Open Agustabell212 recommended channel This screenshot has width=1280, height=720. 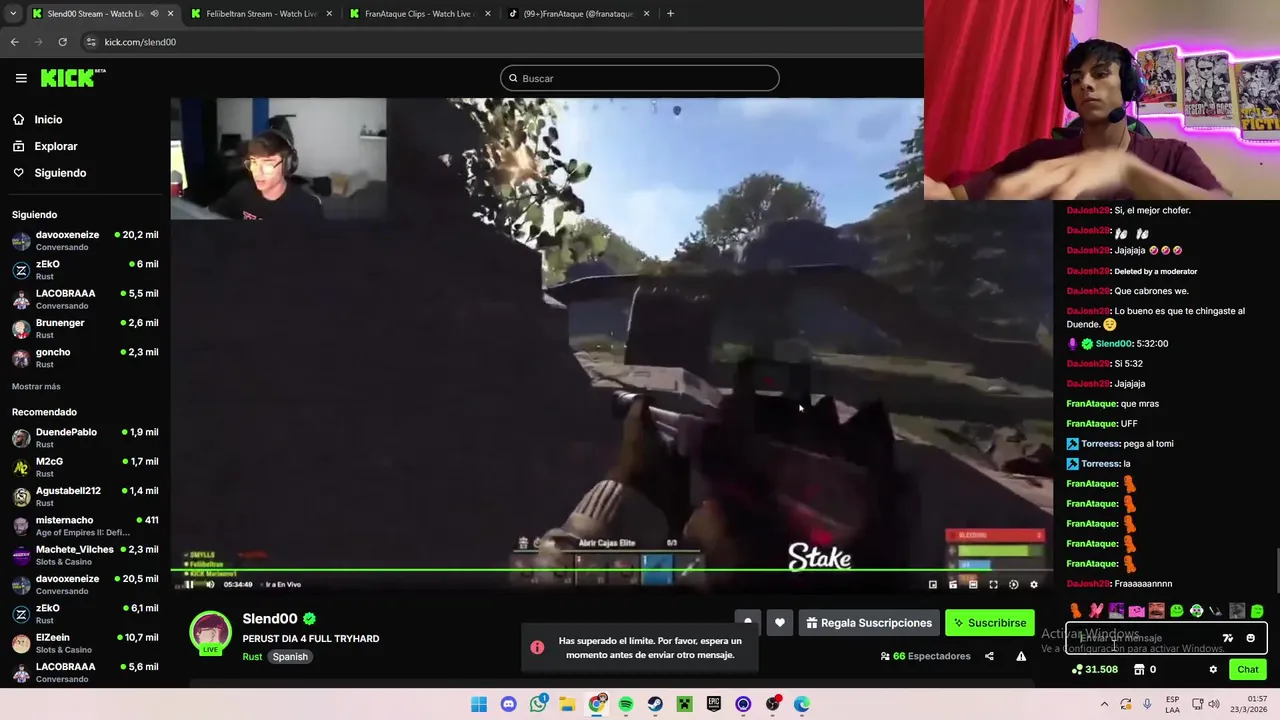pyautogui.click(x=85, y=496)
